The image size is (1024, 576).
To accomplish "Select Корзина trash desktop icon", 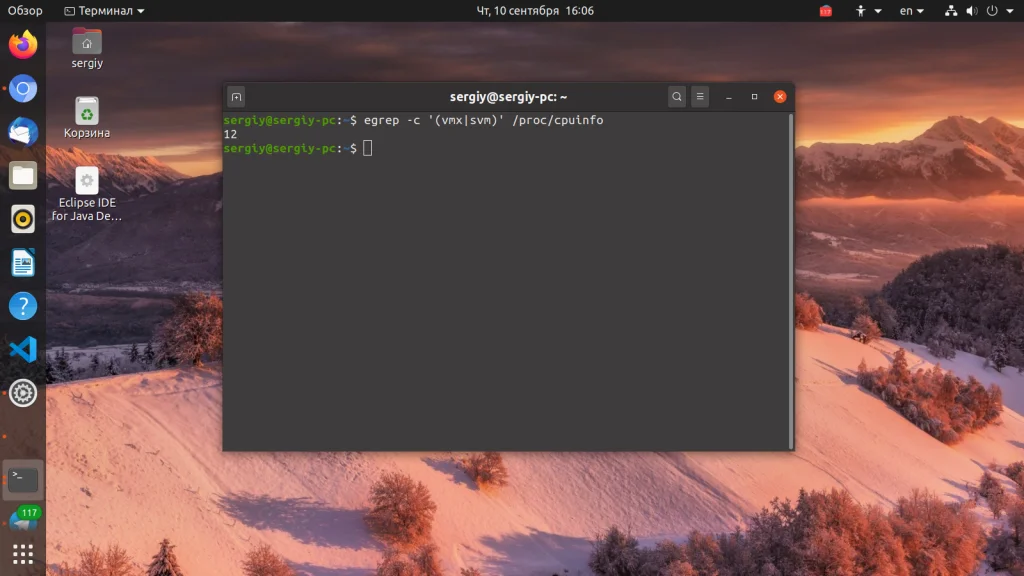I will tap(87, 118).
